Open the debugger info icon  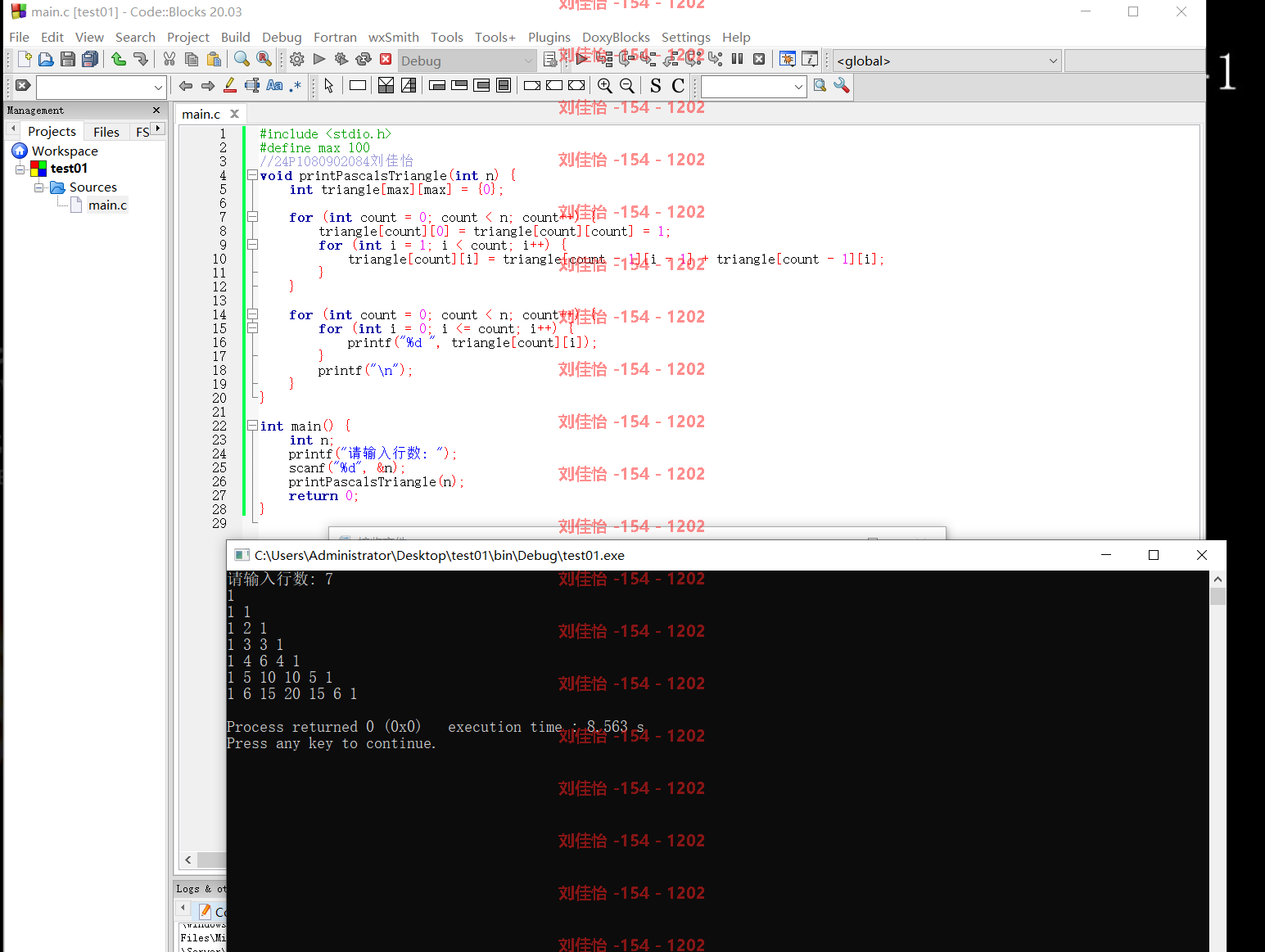pyautogui.click(x=810, y=59)
